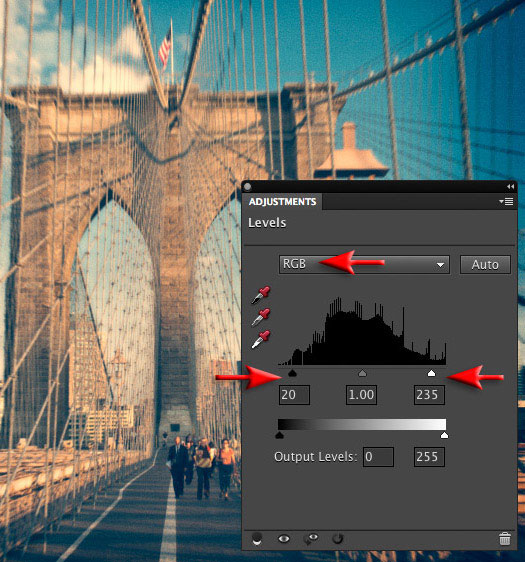This screenshot has width=525, height=562.
Task: Click the highlight input field showing 235
Action: pyautogui.click(x=429, y=395)
